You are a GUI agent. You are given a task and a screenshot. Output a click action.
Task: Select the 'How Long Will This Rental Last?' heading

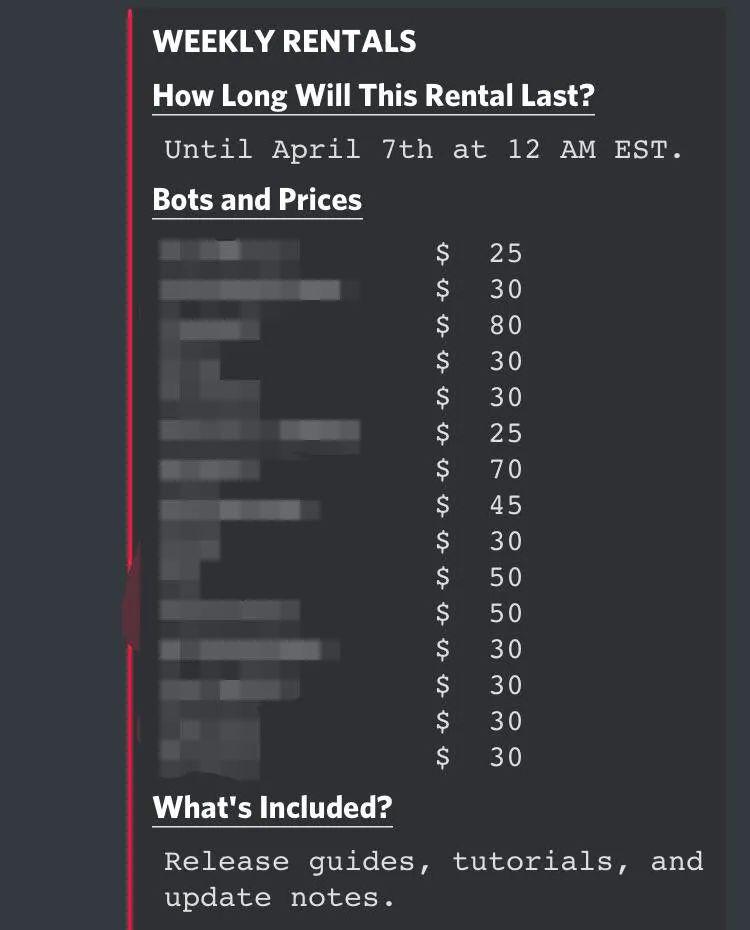374,95
